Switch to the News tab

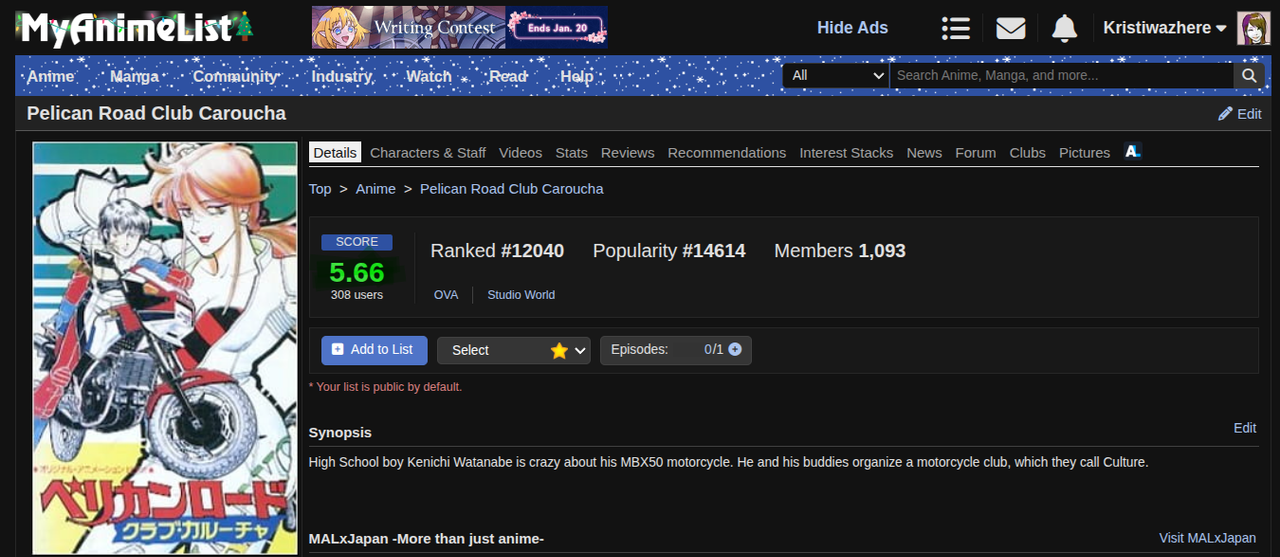coord(924,152)
